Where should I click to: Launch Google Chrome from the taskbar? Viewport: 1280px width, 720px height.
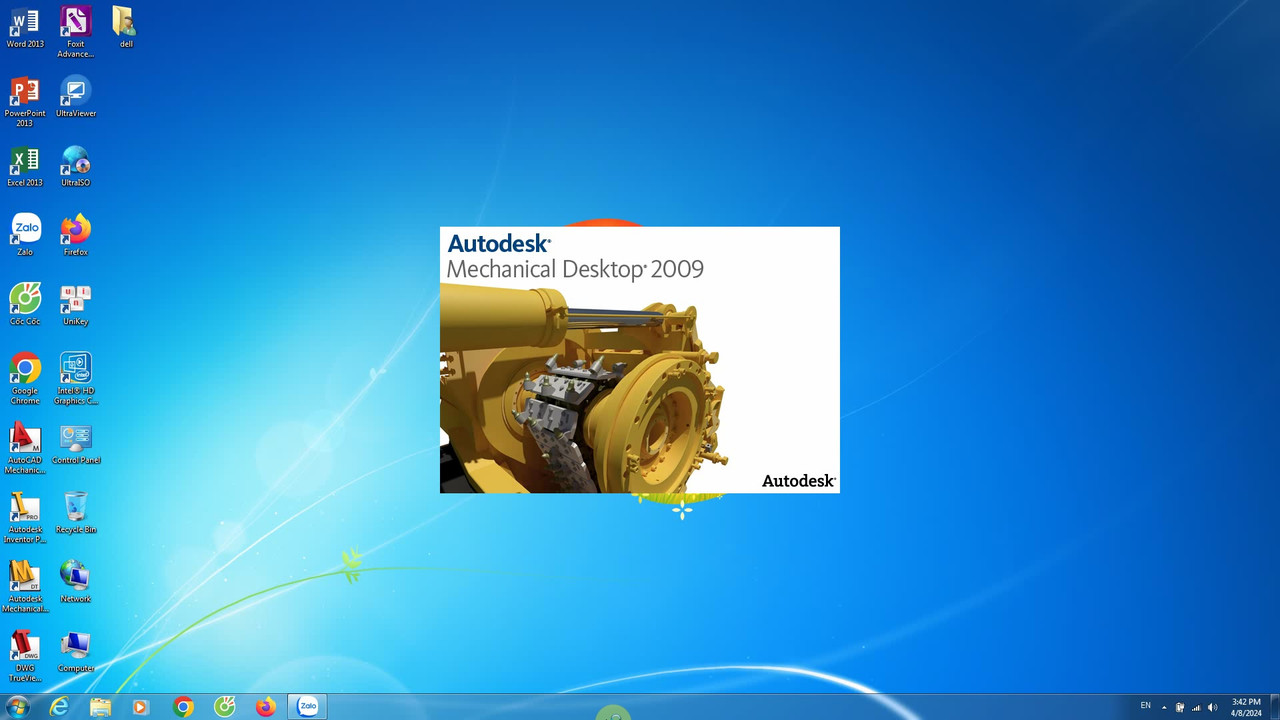pos(183,707)
